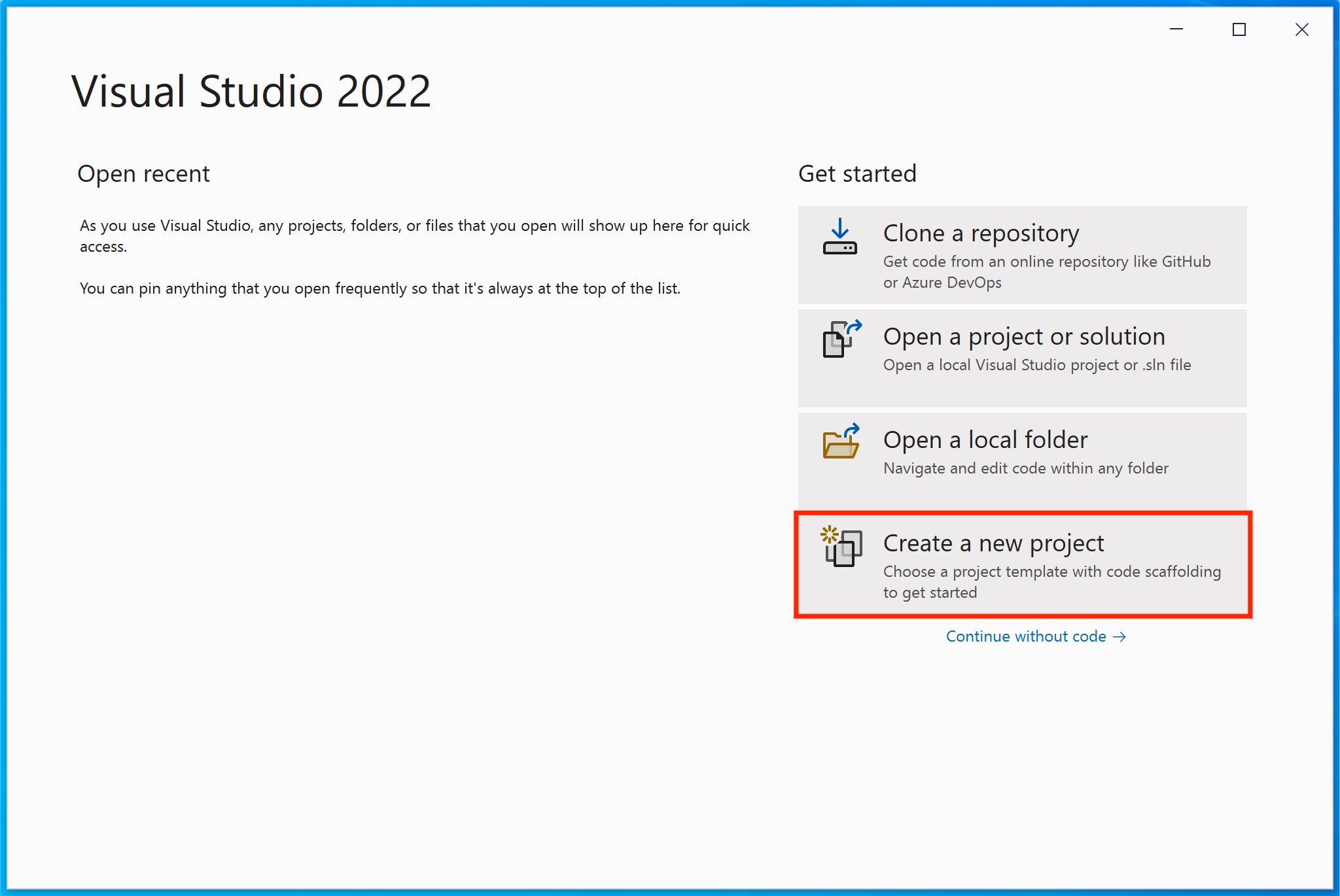Image resolution: width=1340 pixels, height=896 pixels.
Task: Close the Visual Studio 2022 window
Action: coord(1301,29)
